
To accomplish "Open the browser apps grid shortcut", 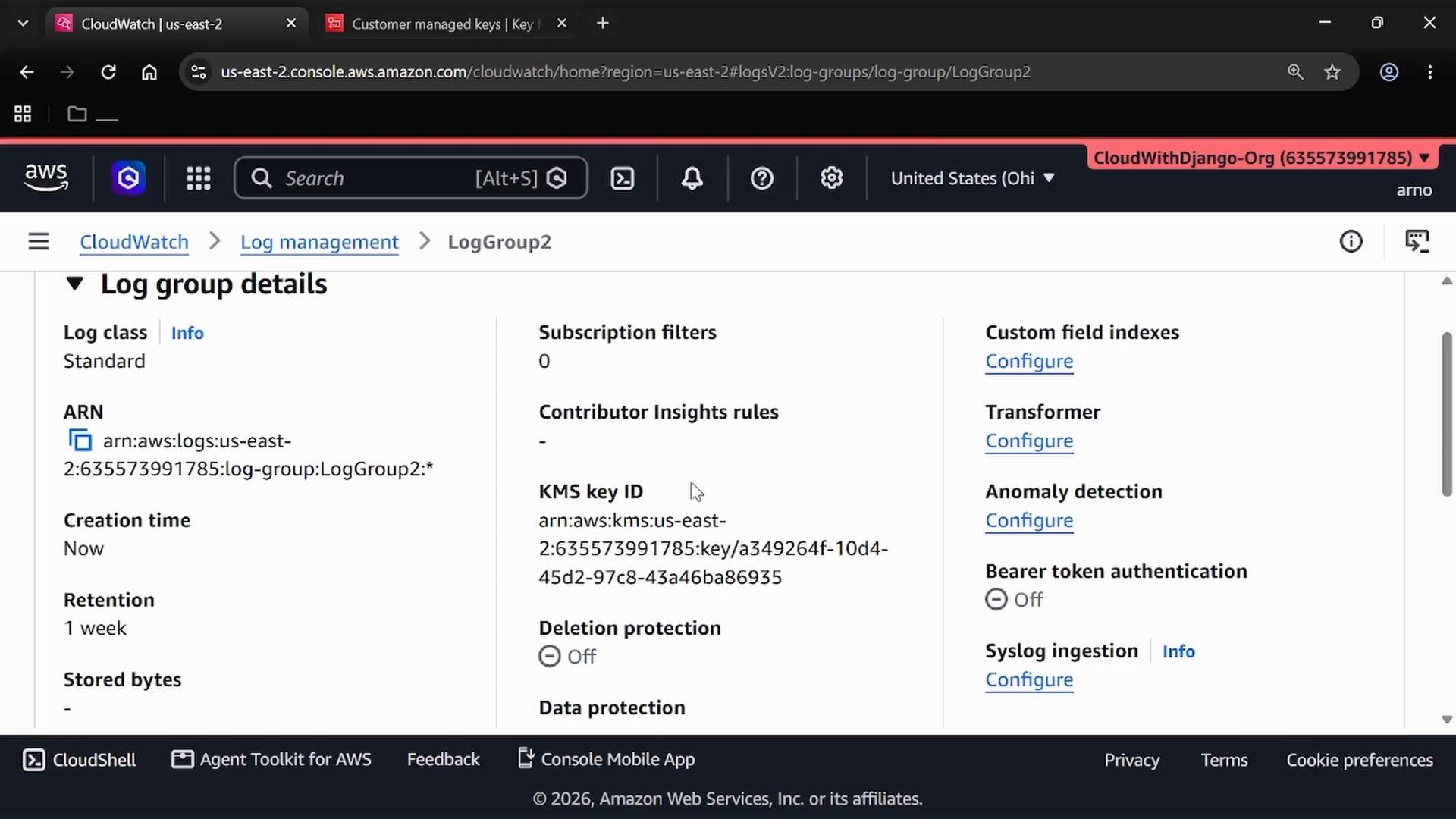I will click(23, 114).
